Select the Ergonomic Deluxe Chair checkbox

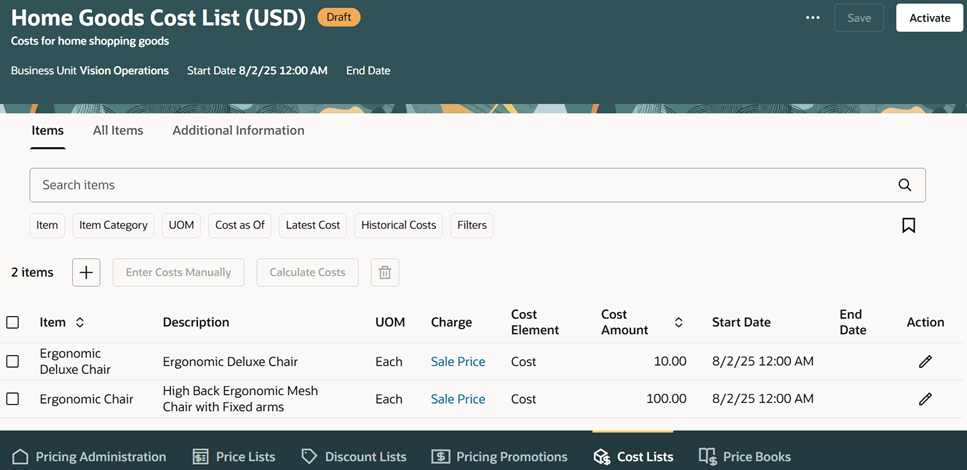pyautogui.click(x=13, y=362)
